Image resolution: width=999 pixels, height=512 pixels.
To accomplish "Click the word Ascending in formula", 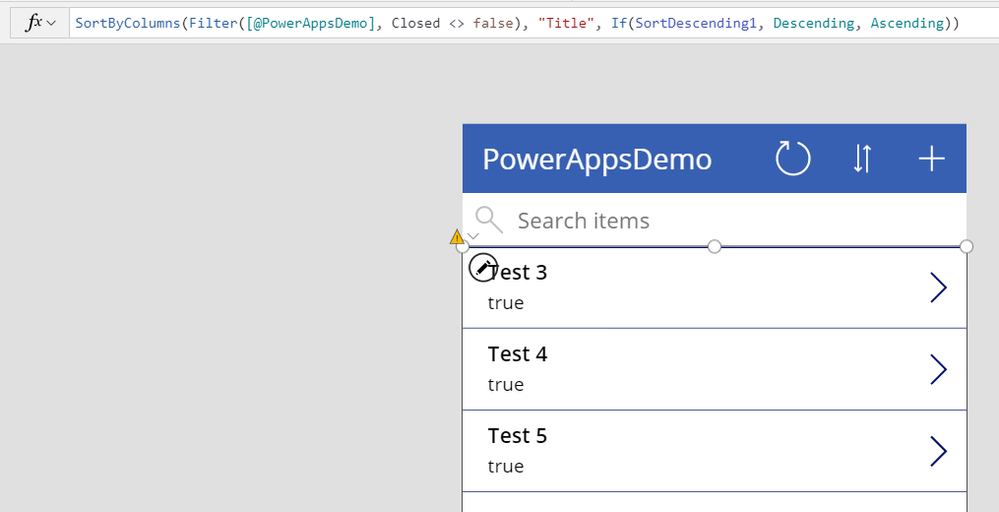I will [x=907, y=23].
